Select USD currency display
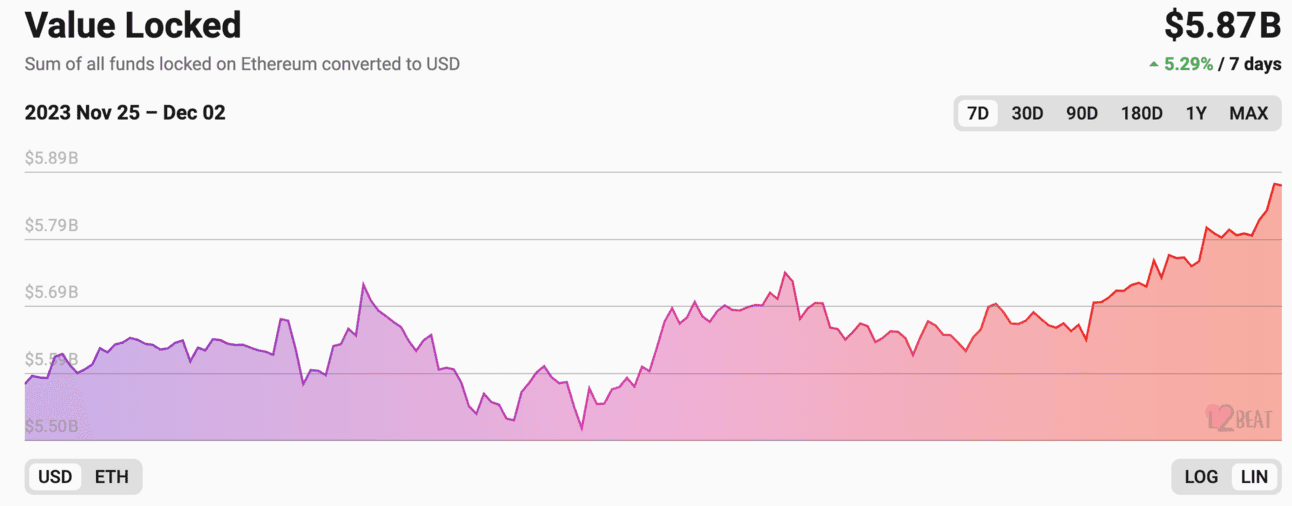Screen dimensions: 1292x506 click(x=55, y=477)
